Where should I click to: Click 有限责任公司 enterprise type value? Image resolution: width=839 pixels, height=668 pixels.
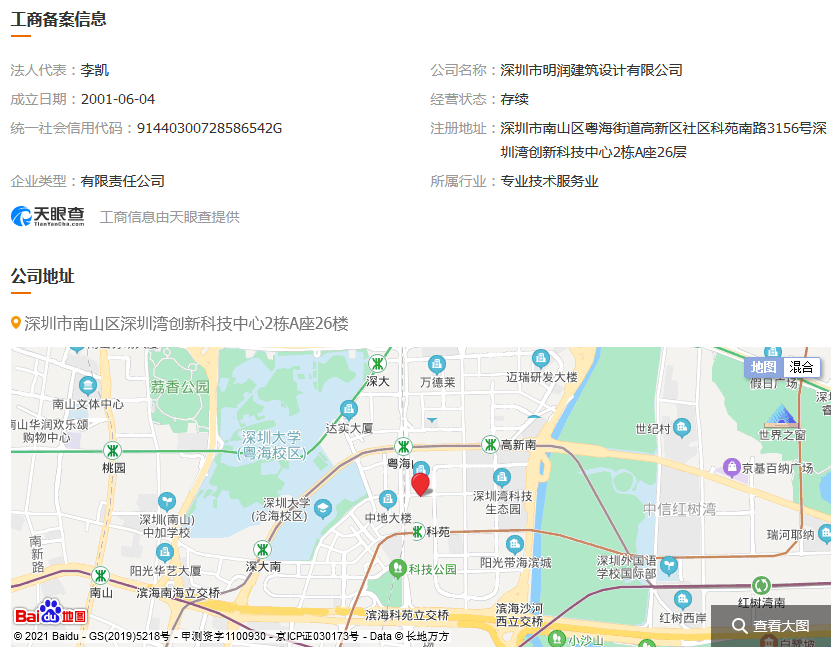(123, 181)
